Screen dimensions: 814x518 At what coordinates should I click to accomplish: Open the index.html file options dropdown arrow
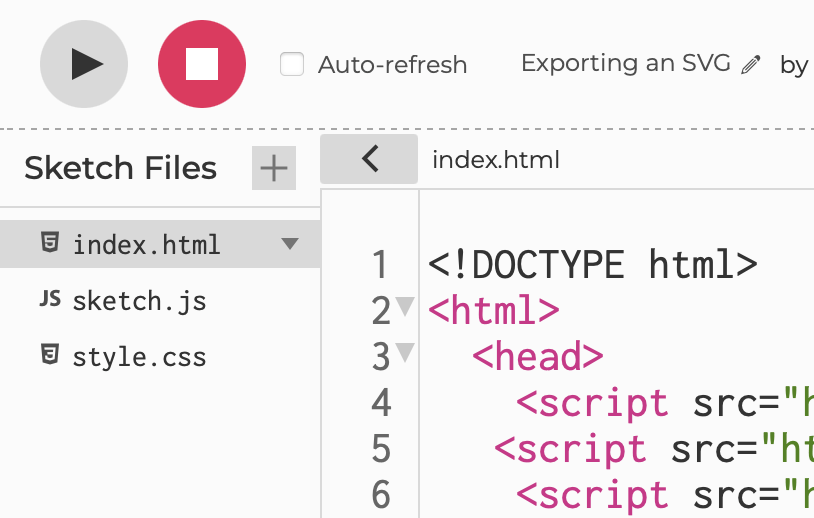[290, 243]
